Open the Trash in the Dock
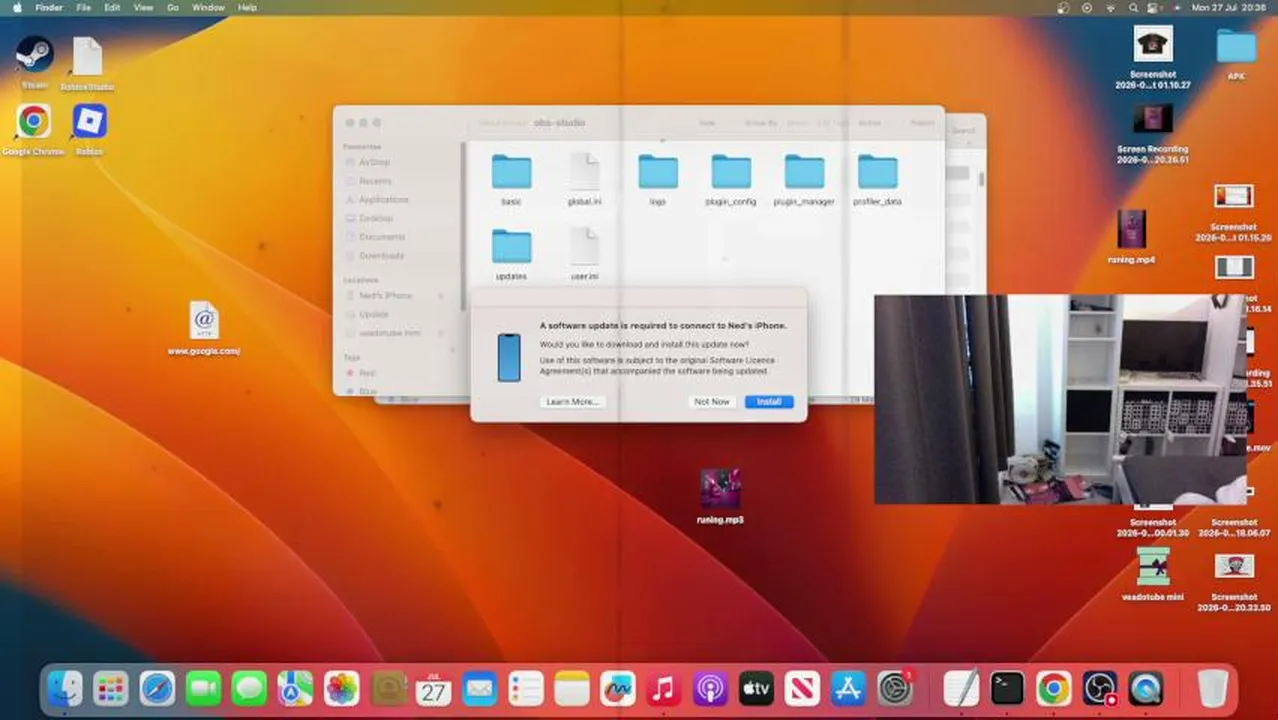 1213,688
